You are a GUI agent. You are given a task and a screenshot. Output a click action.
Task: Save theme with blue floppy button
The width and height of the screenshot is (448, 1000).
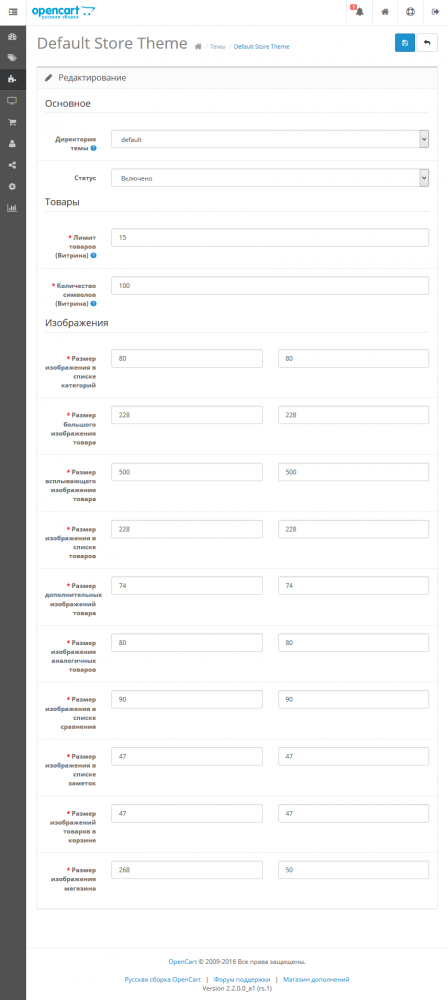coord(405,43)
